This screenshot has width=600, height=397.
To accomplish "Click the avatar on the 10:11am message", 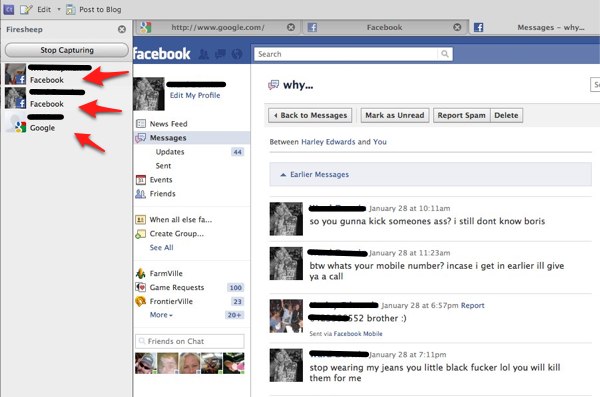I will [x=286, y=219].
